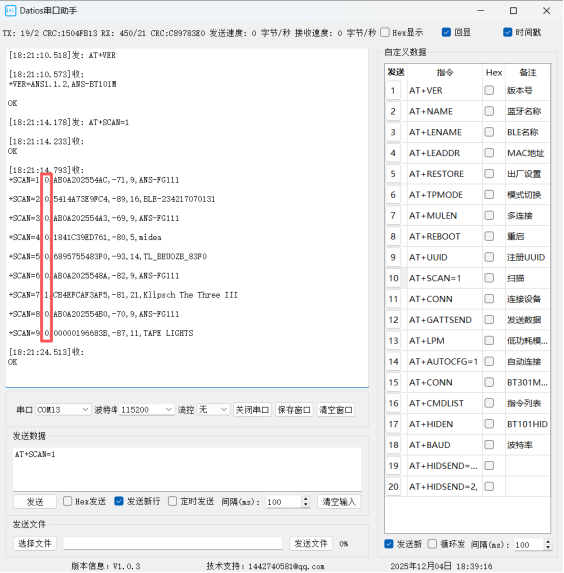
Task: Click the TAPE LIGHTS scan result line
Action: point(101,333)
